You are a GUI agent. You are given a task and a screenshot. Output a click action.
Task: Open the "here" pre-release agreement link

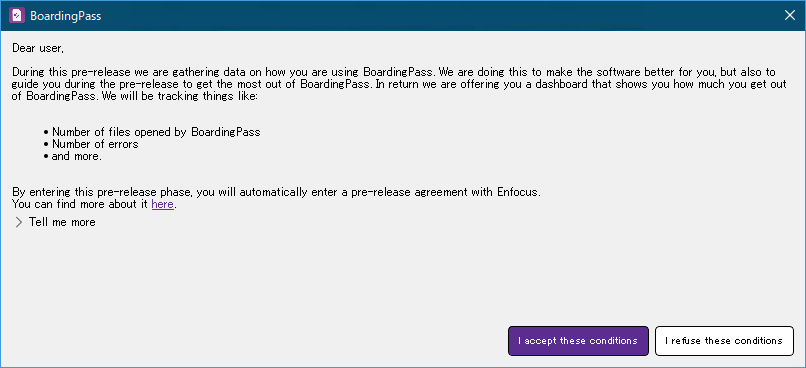[162, 205]
